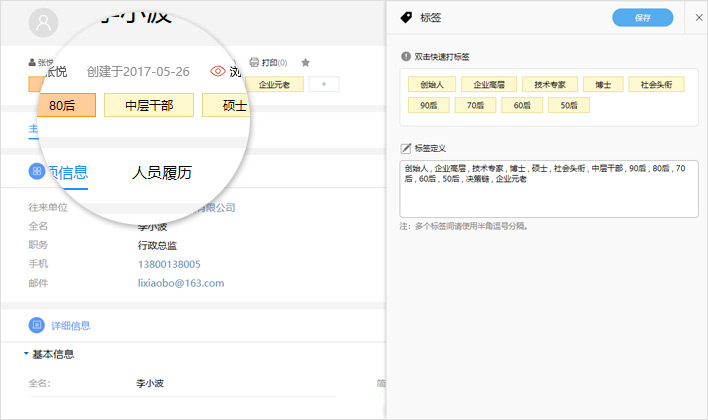
Task: Open the 人员履历 tab
Action: (x=162, y=173)
